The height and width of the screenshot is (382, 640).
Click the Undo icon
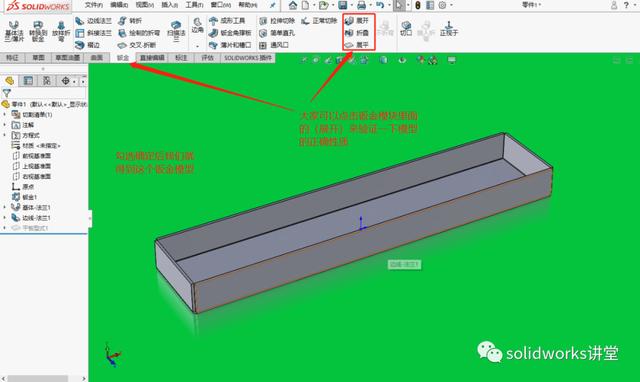point(380,5)
